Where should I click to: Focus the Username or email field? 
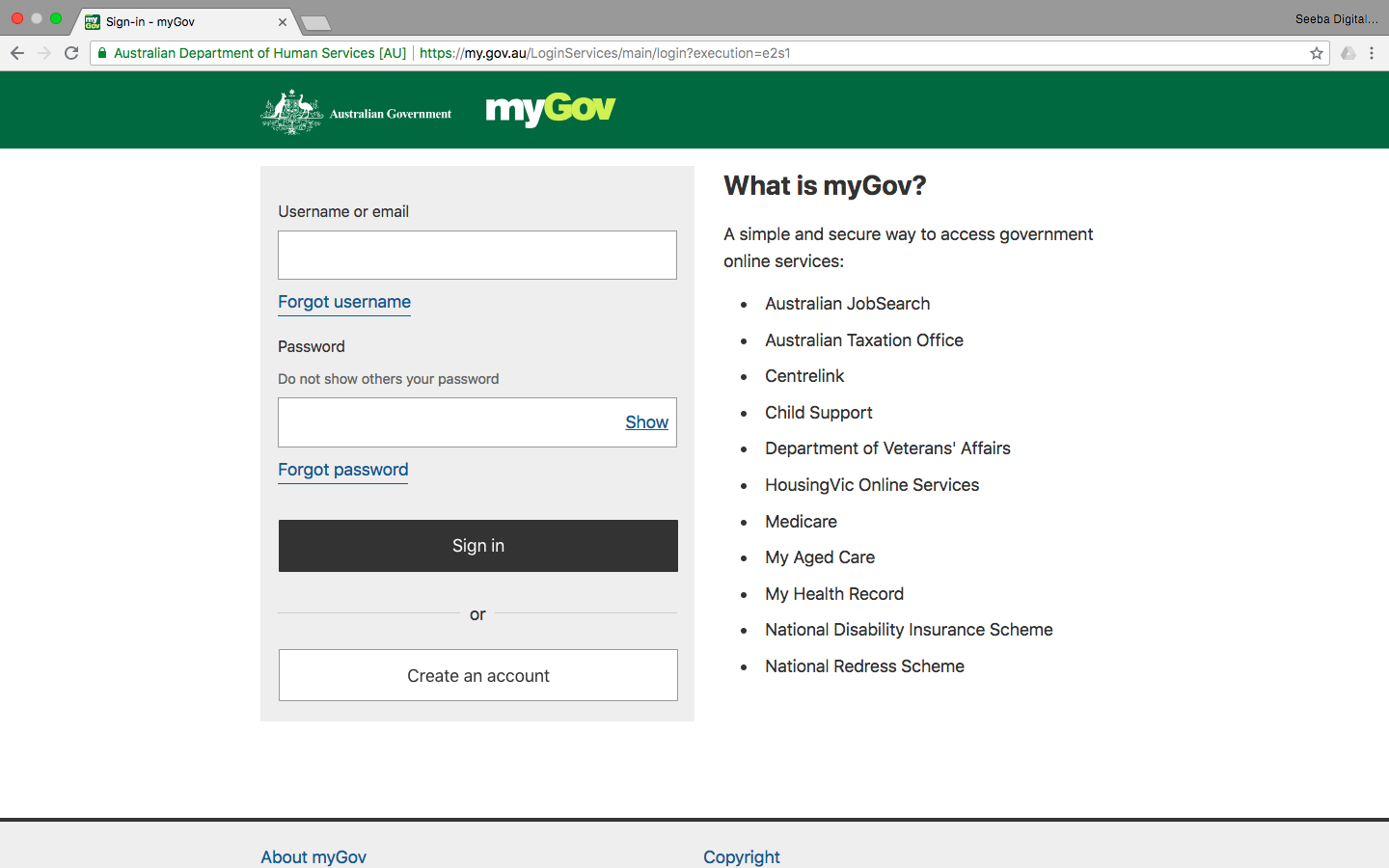click(x=477, y=255)
